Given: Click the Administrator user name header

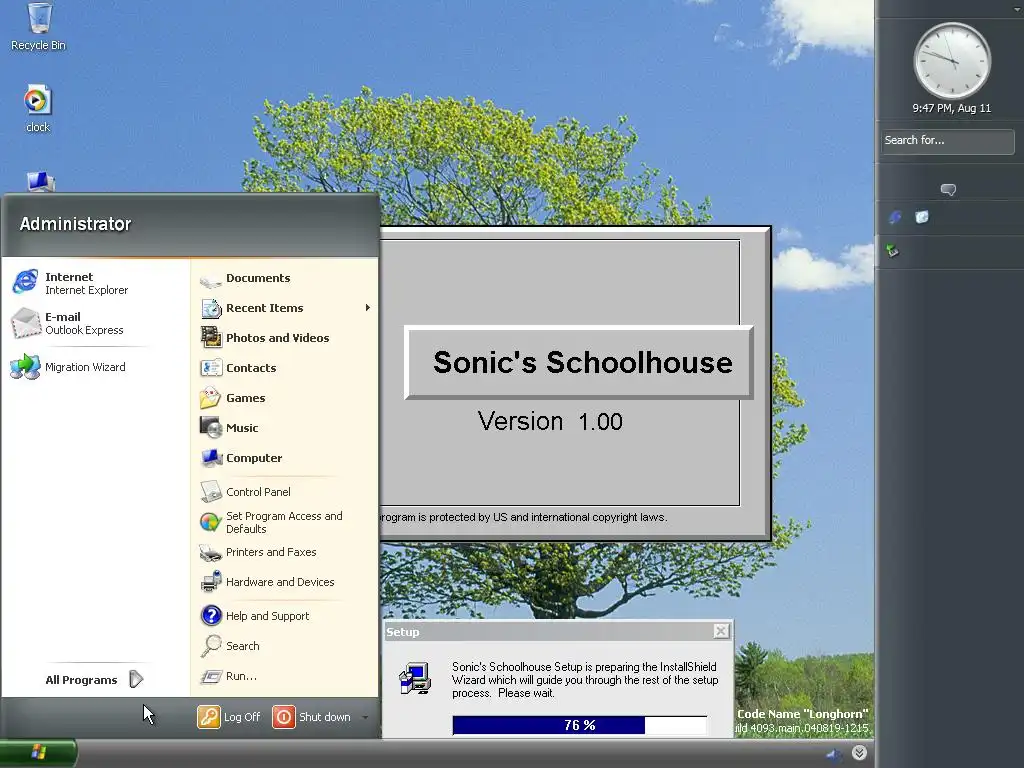Looking at the screenshot, I should point(75,224).
